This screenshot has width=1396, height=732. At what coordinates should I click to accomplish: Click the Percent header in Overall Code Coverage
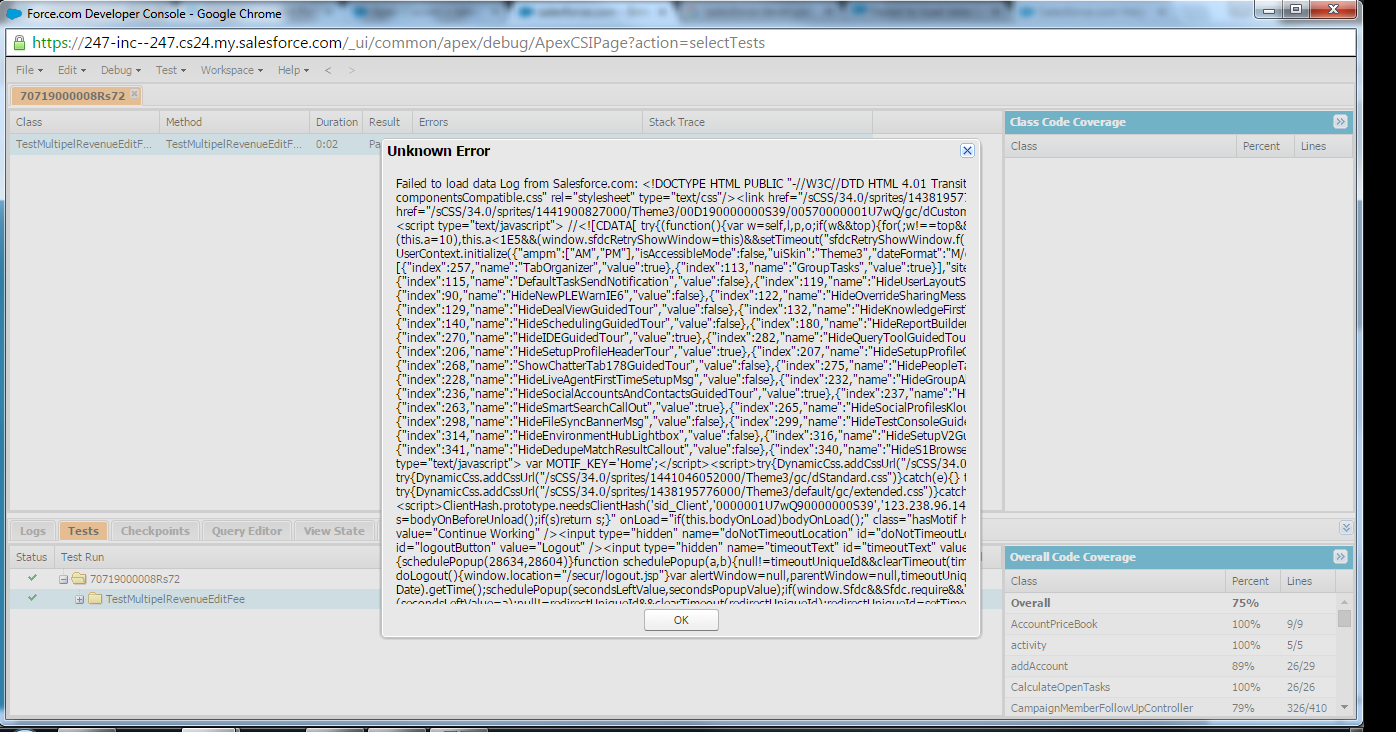(x=1254, y=581)
